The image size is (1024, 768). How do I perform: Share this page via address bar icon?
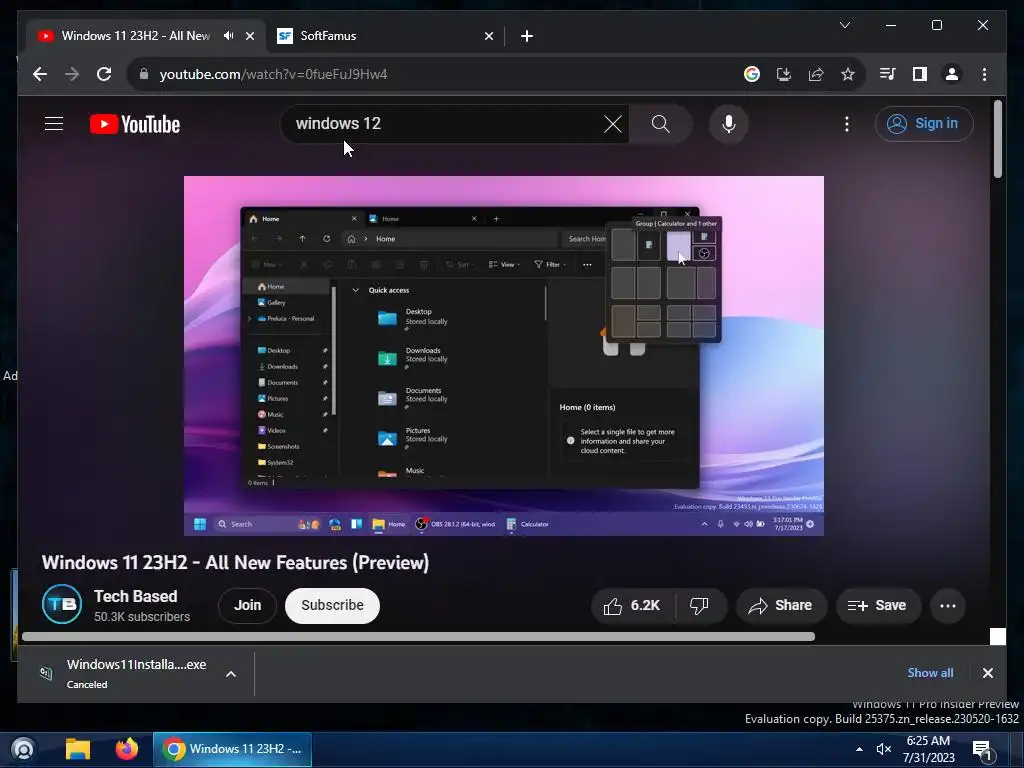[x=816, y=74]
